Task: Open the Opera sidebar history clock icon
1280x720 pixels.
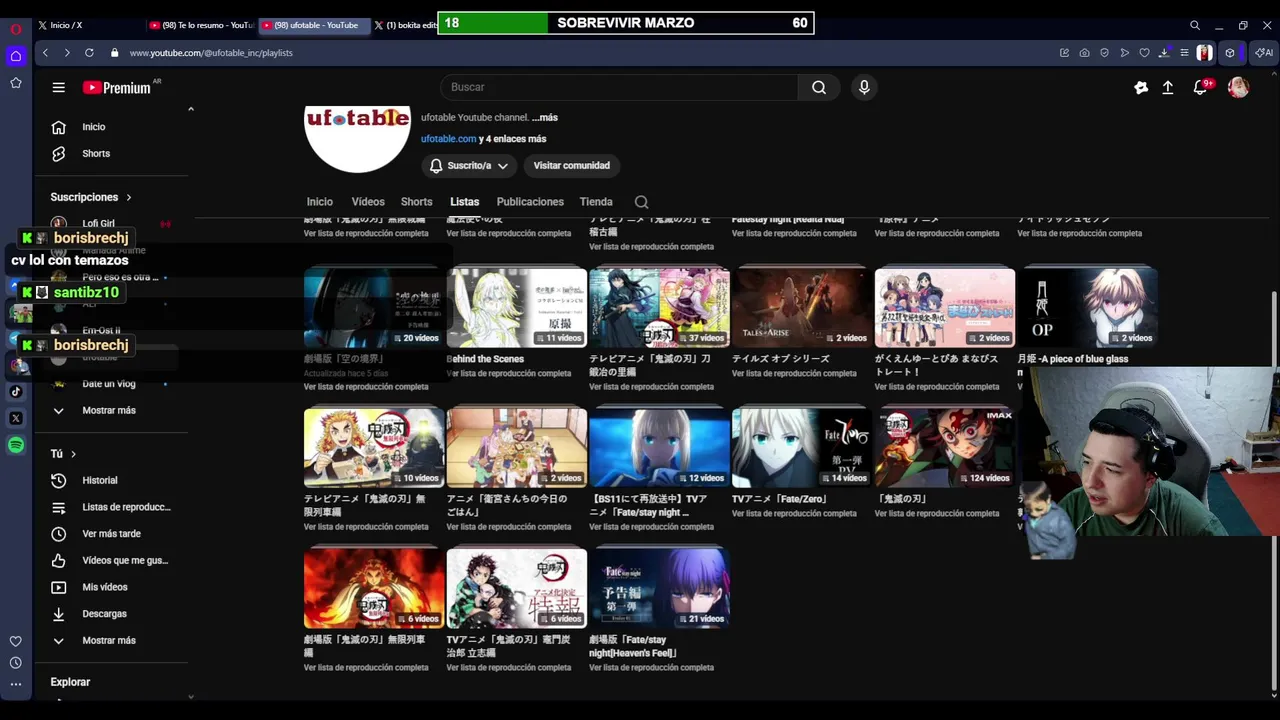Action: pos(16,662)
